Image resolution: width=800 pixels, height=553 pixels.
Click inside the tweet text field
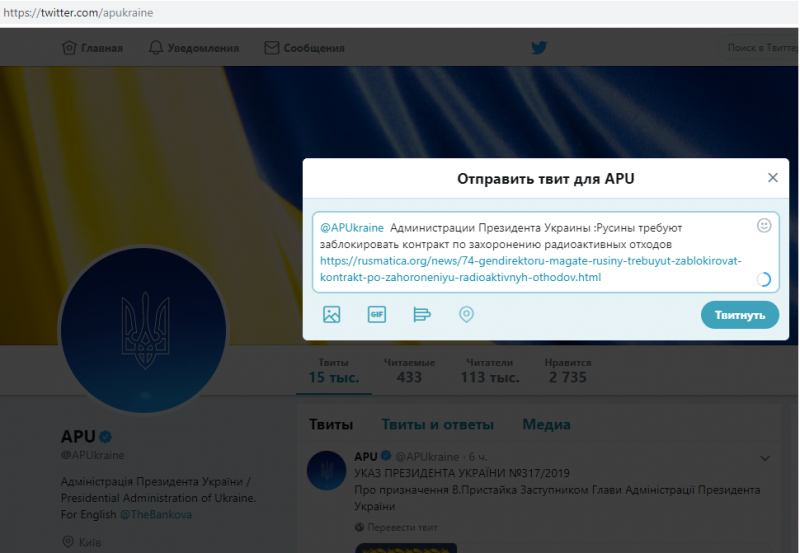click(x=545, y=252)
